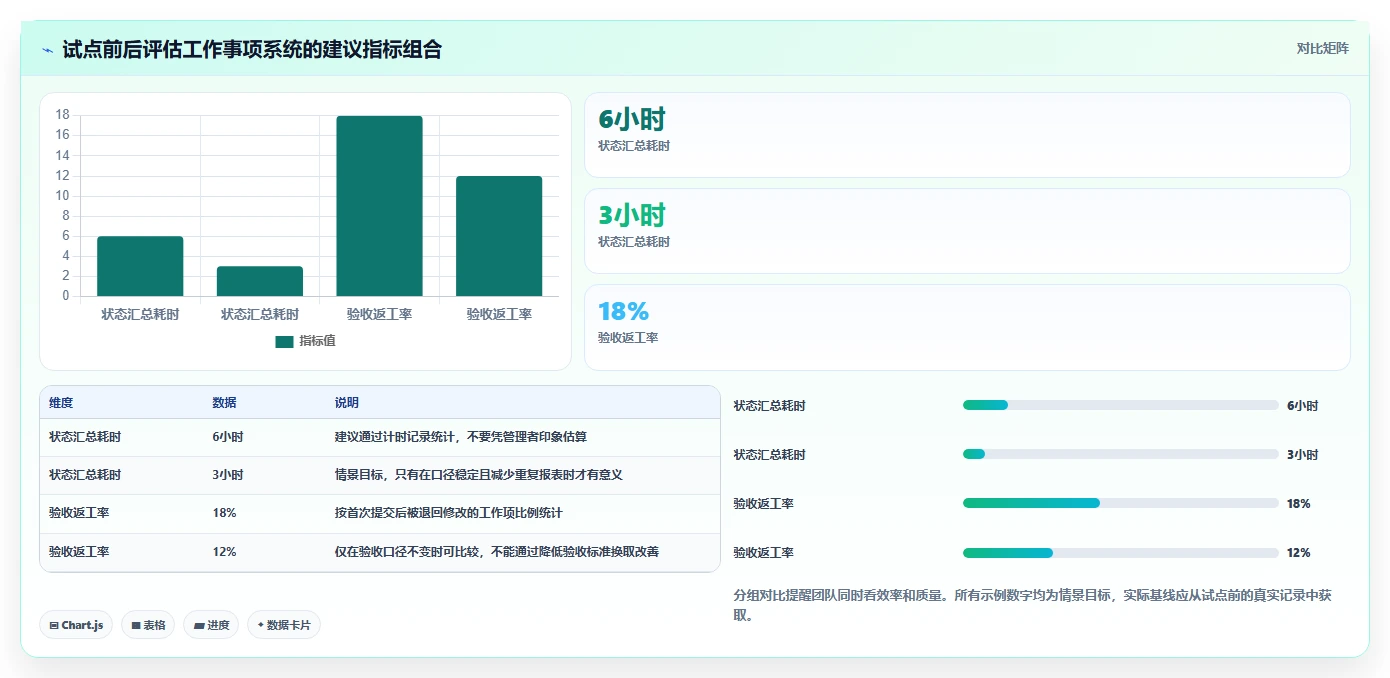The image size is (1390, 678).
Task: Click the 6小时 cell in the table
Action: (x=227, y=437)
